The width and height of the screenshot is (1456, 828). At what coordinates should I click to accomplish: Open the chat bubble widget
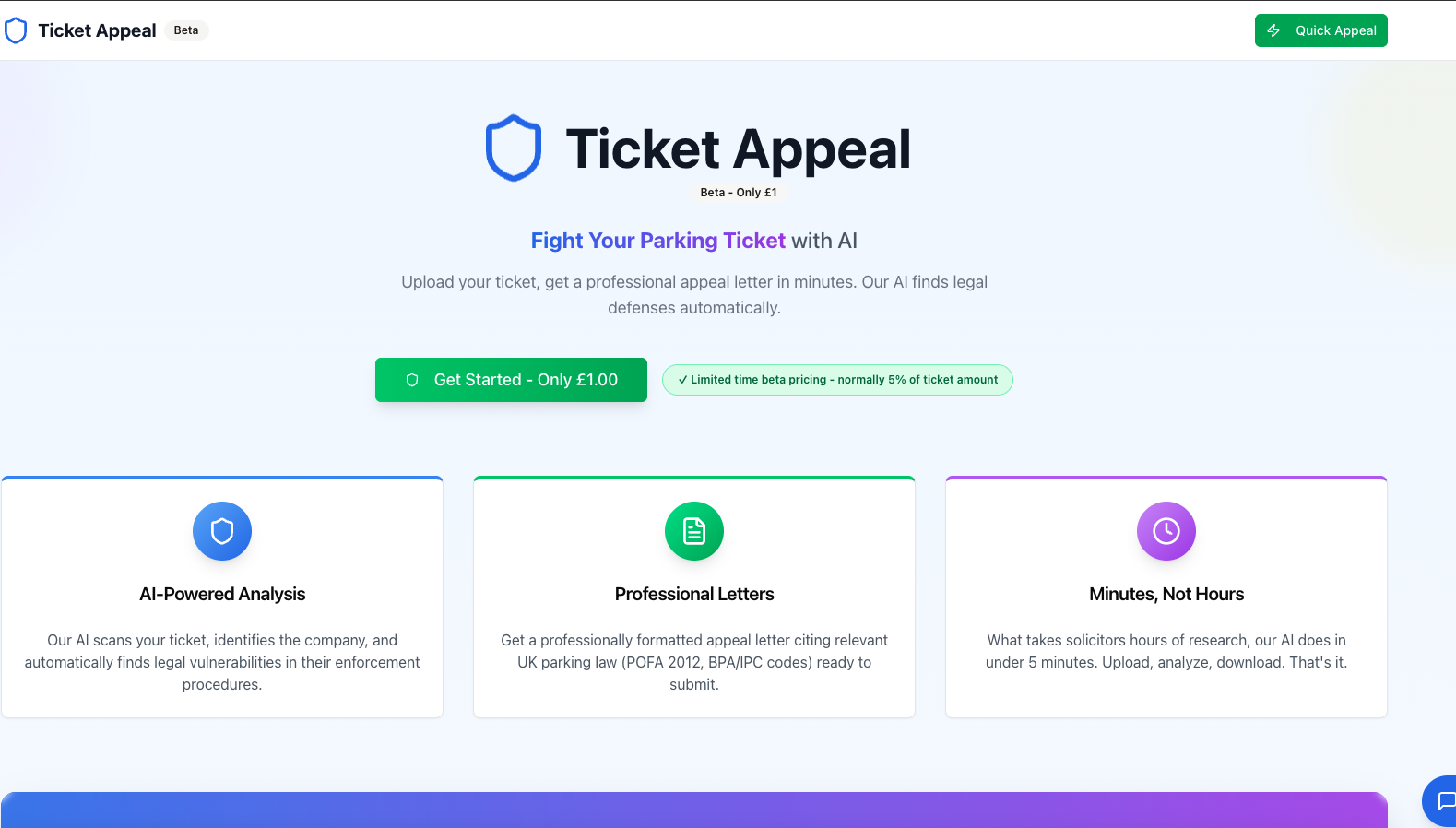tap(1443, 801)
